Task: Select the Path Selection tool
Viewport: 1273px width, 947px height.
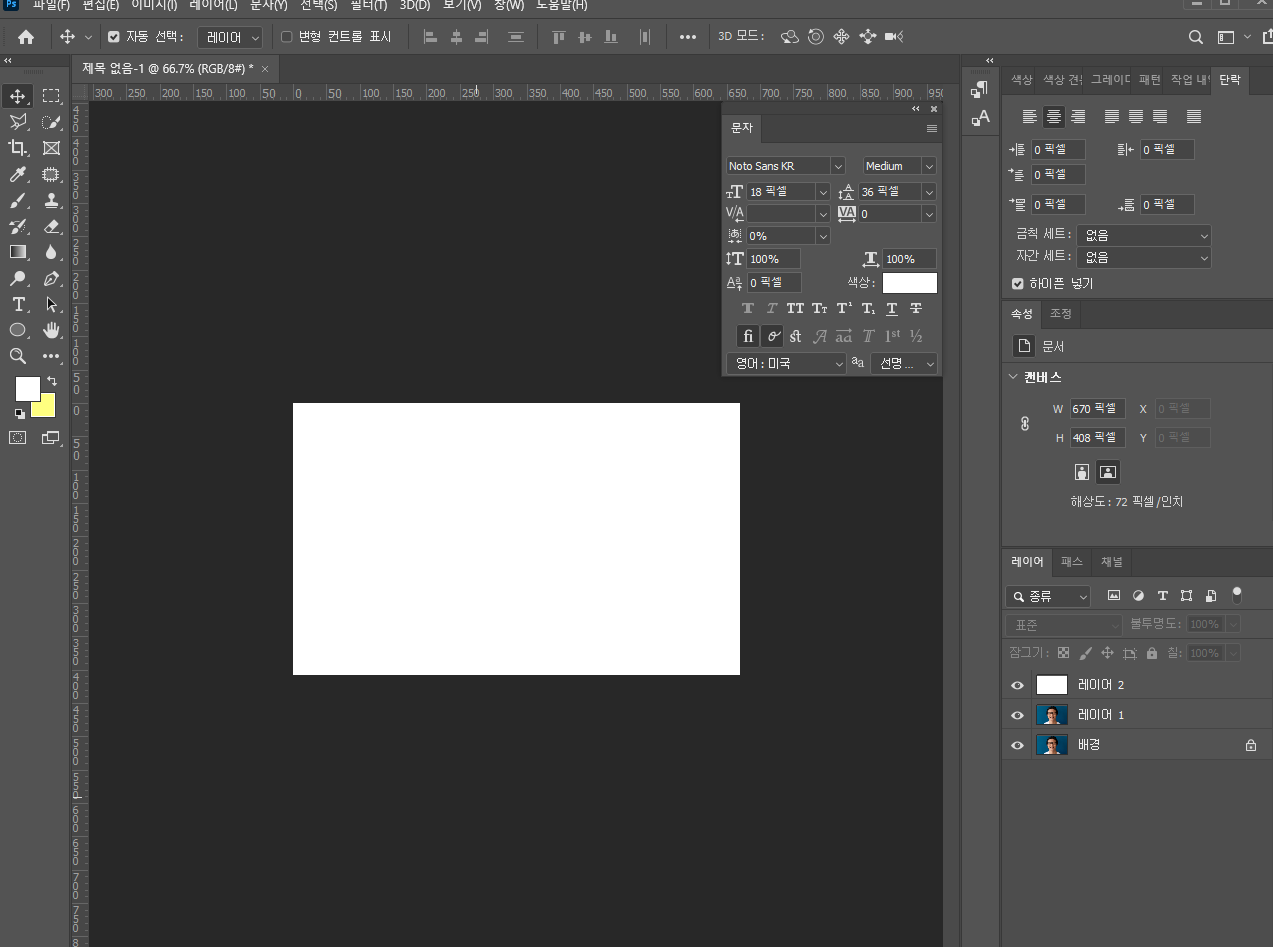Action: coord(51,304)
